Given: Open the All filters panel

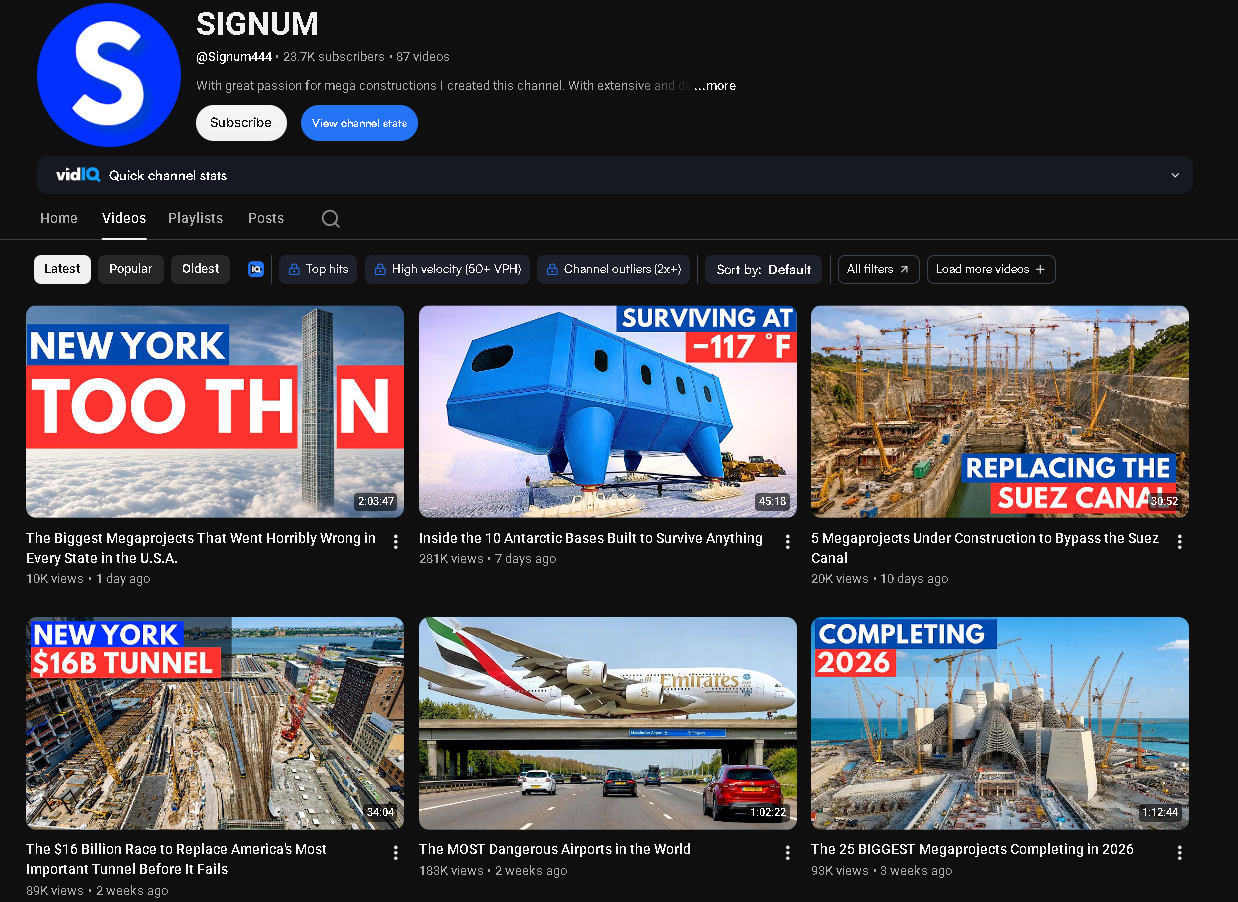Looking at the screenshot, I should (878, 269).
